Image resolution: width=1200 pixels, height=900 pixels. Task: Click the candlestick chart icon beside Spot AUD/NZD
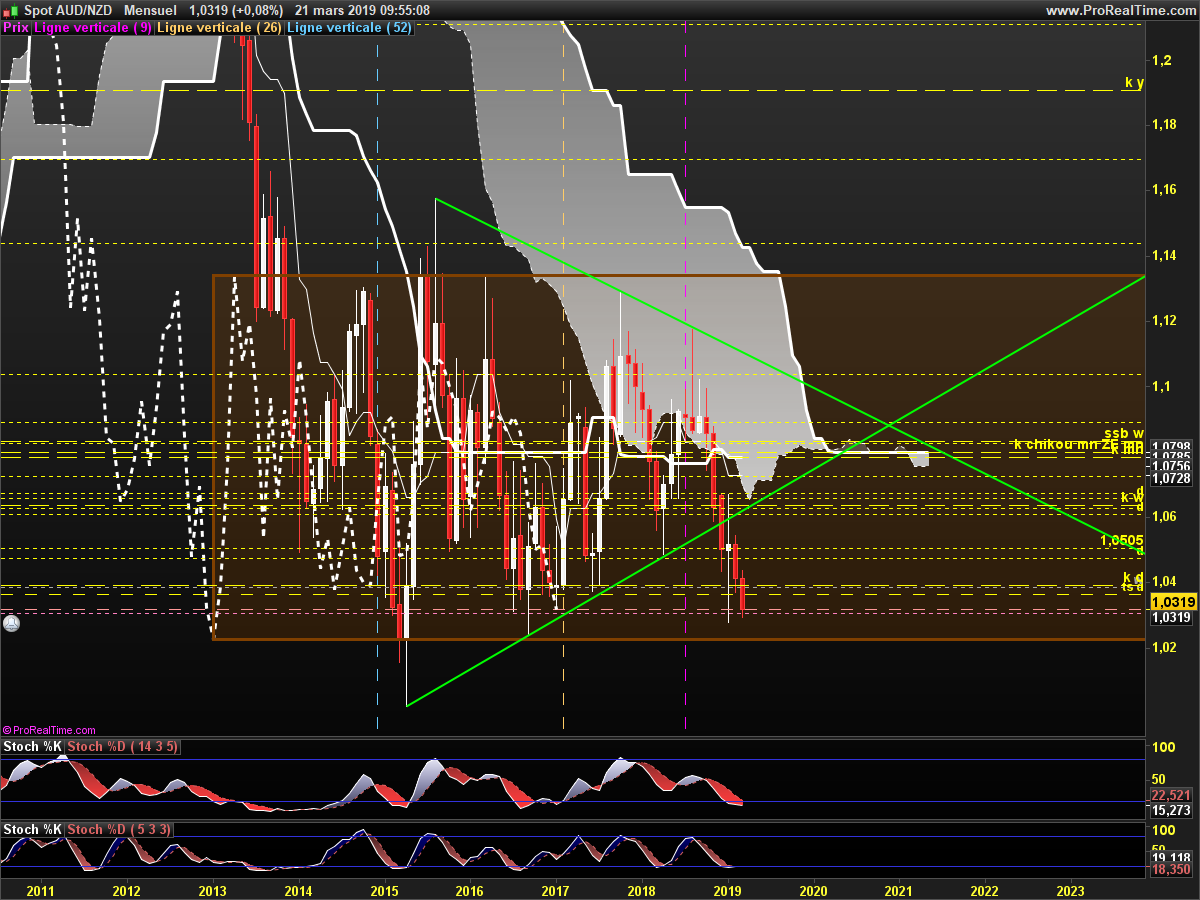tap(9, 10)
